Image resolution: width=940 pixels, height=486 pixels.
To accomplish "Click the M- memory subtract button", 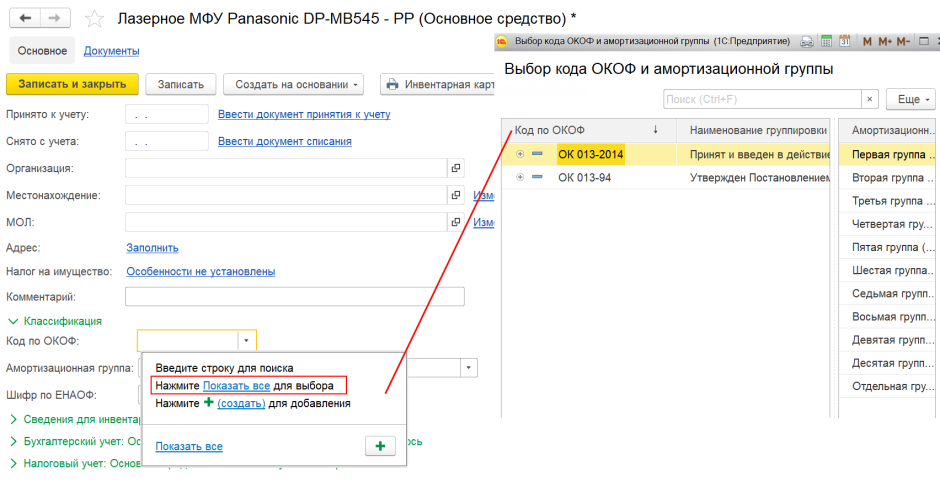I will [903, 41].
